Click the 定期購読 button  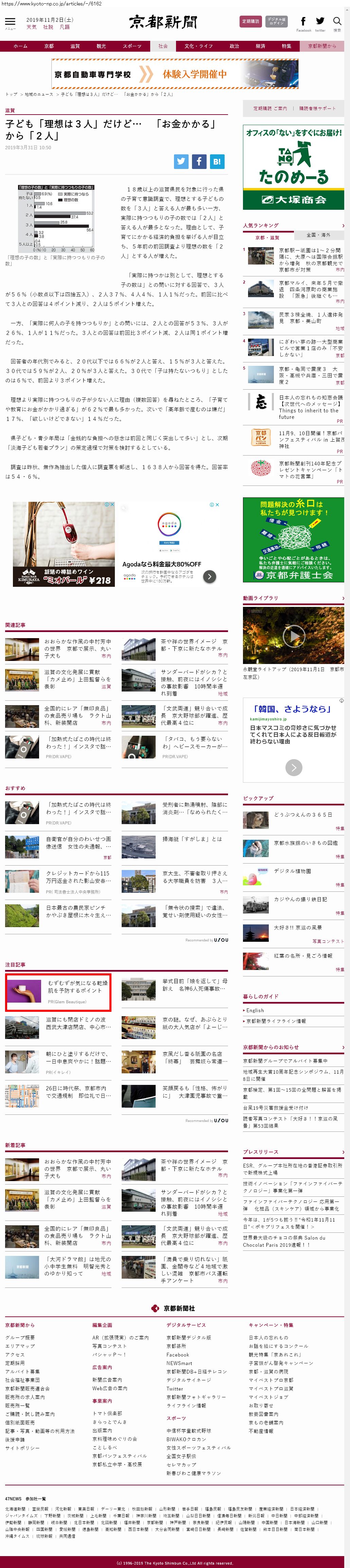pos(251,21)
